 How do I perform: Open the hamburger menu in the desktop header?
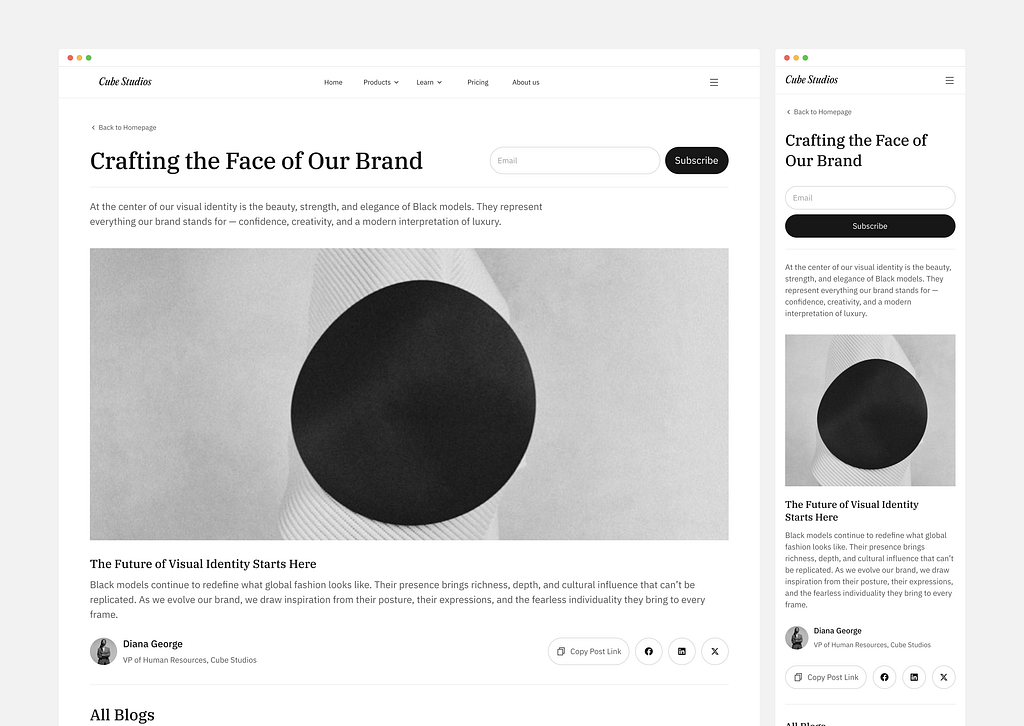(713, 82)
